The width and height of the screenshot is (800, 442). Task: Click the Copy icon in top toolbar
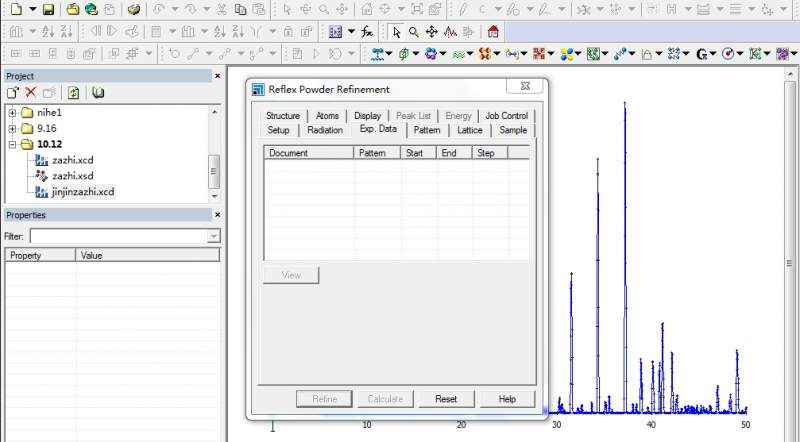point(240,9)
